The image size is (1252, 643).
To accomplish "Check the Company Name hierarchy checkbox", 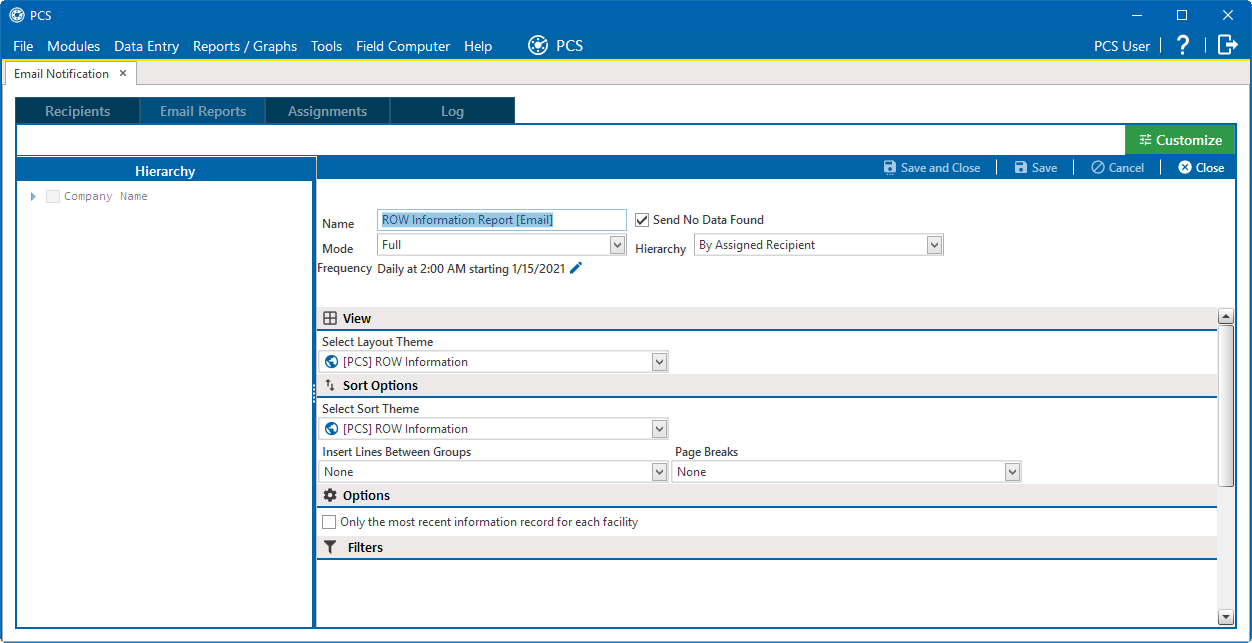I will 53,197.
